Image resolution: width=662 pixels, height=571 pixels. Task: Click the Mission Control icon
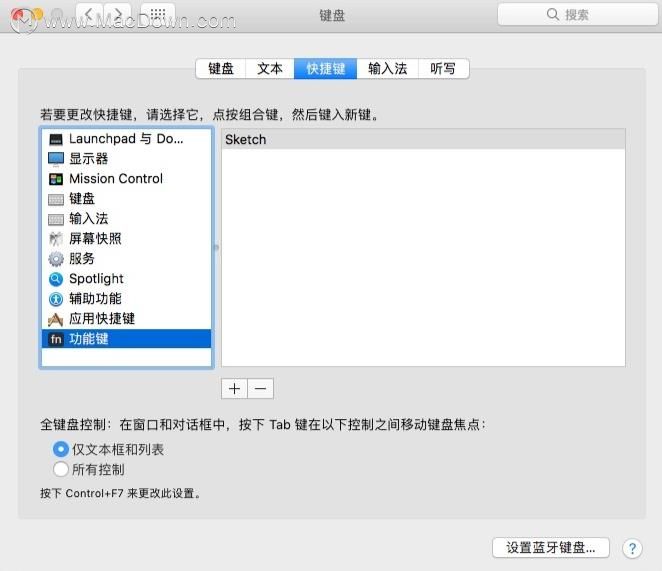pos(56,179)
